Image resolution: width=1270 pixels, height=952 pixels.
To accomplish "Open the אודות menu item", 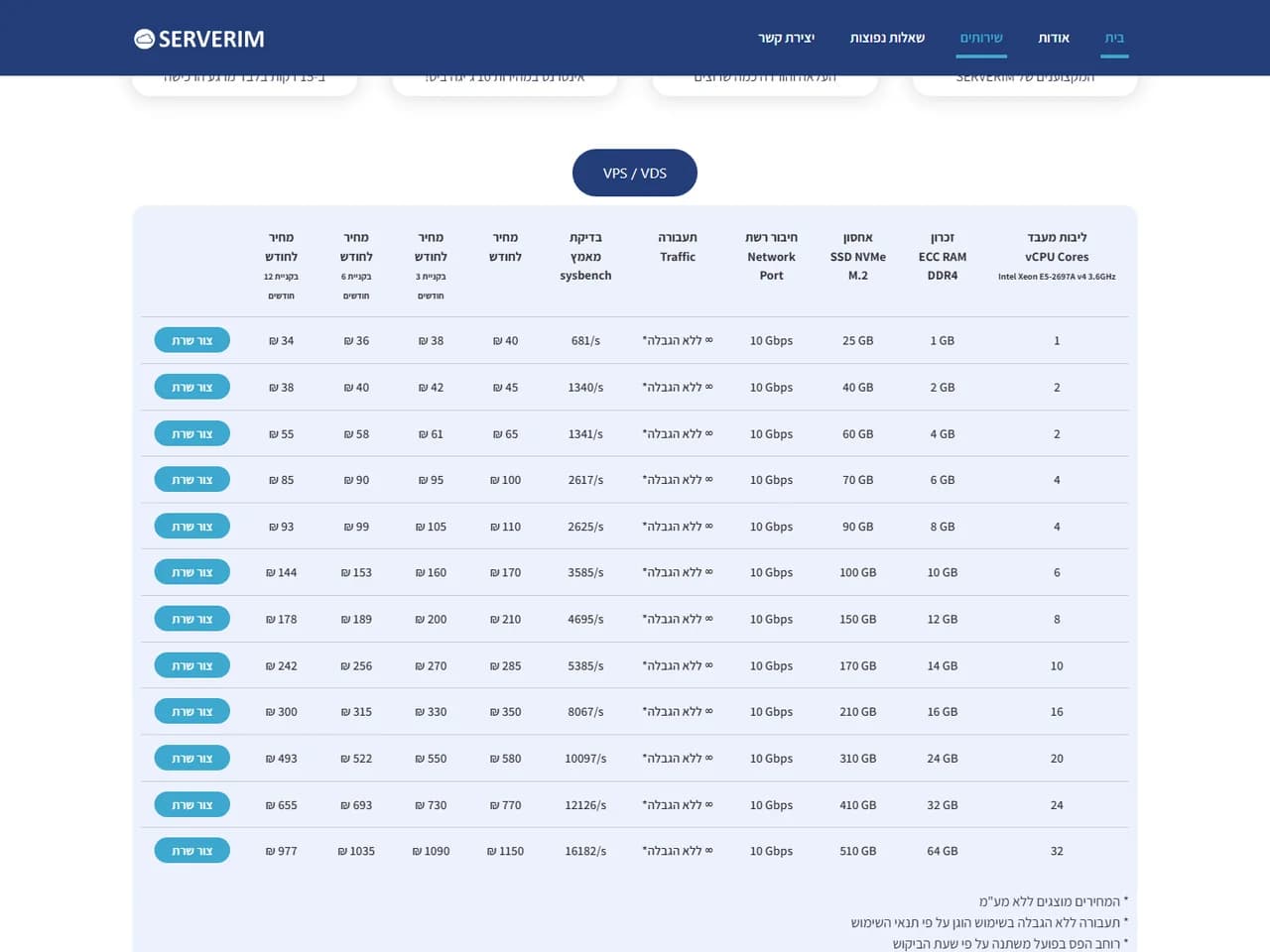I will coord(1054,38).
